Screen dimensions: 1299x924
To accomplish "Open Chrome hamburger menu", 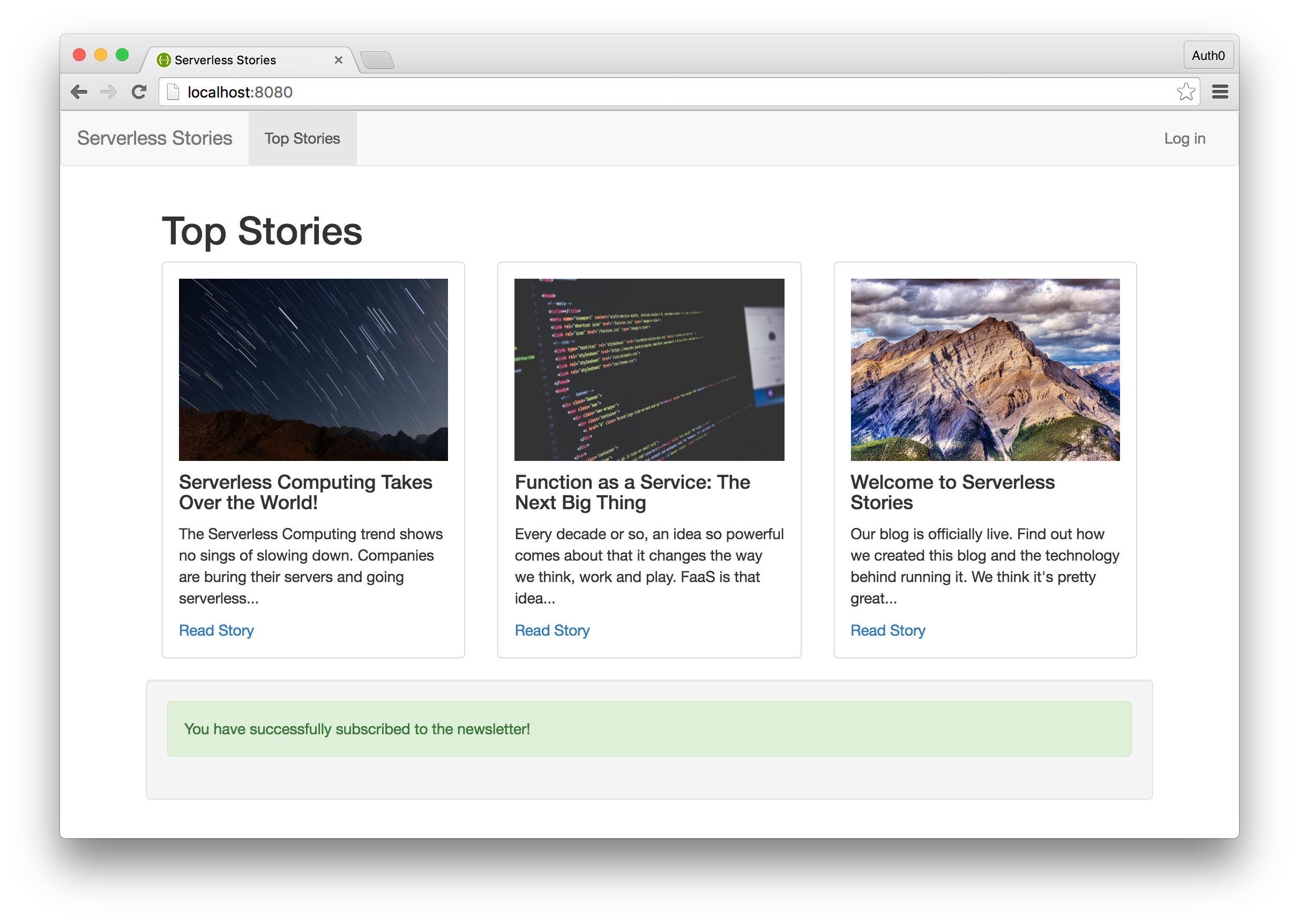I will pyautogui.click(x=1219, y=92).
